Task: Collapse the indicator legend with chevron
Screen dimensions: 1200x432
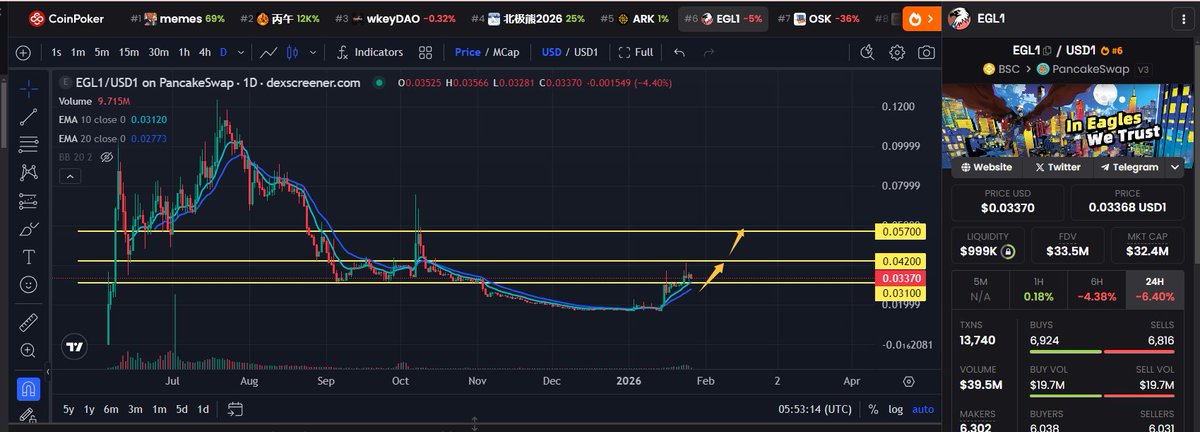Action: click(x=70, y=176)
